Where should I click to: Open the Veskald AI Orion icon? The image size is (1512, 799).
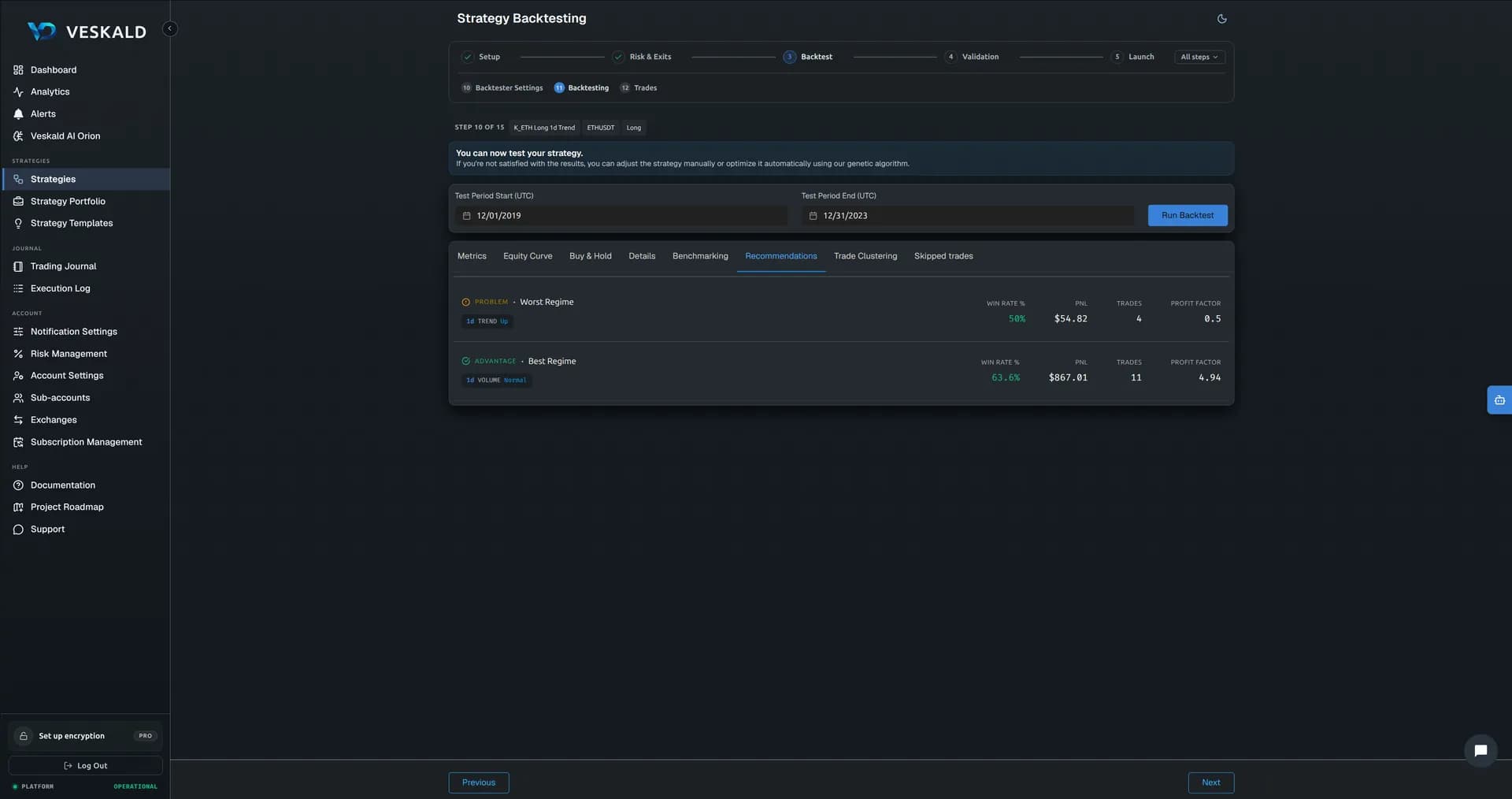[18, 136]
